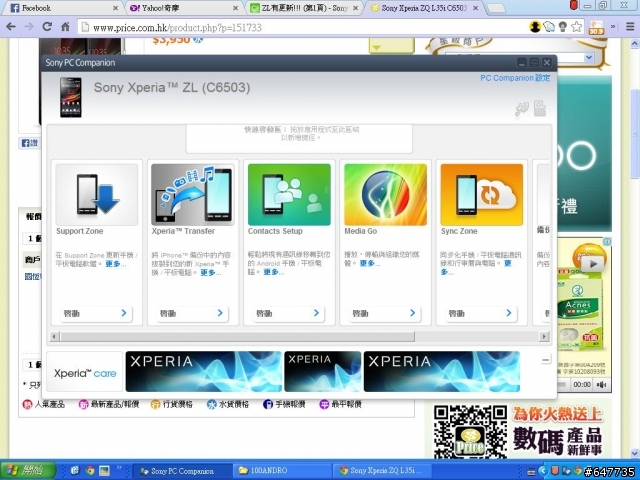Collapse the banner strip with minus button

[545, 360]
